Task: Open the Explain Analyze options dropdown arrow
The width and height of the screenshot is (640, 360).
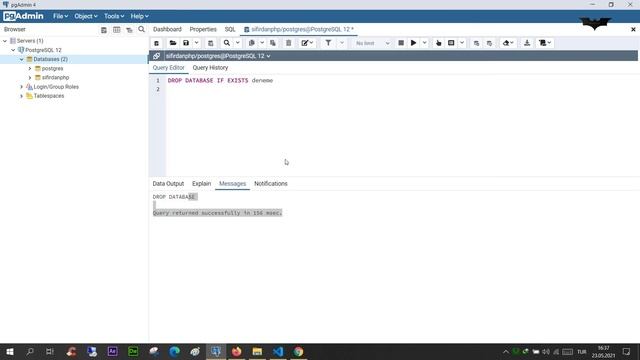Action: click(x=462, y=43)
